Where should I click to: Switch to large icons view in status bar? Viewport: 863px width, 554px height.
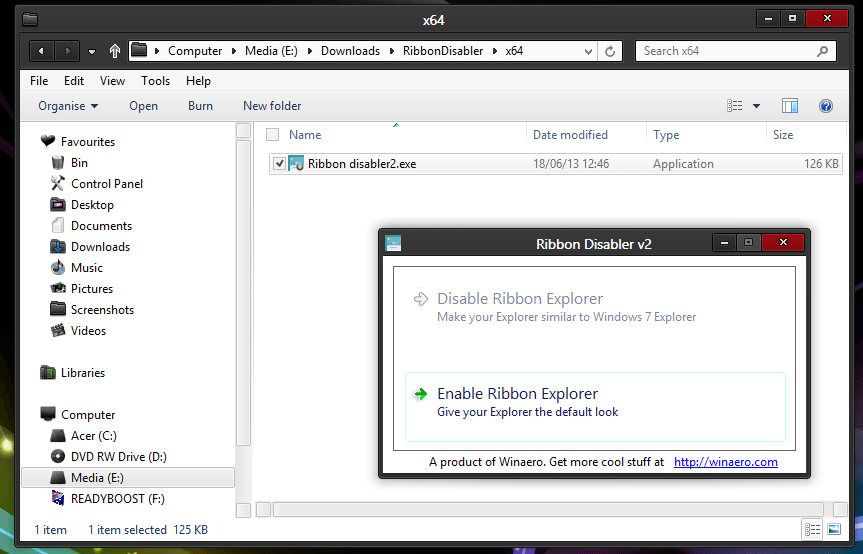(x=834, y=529)
